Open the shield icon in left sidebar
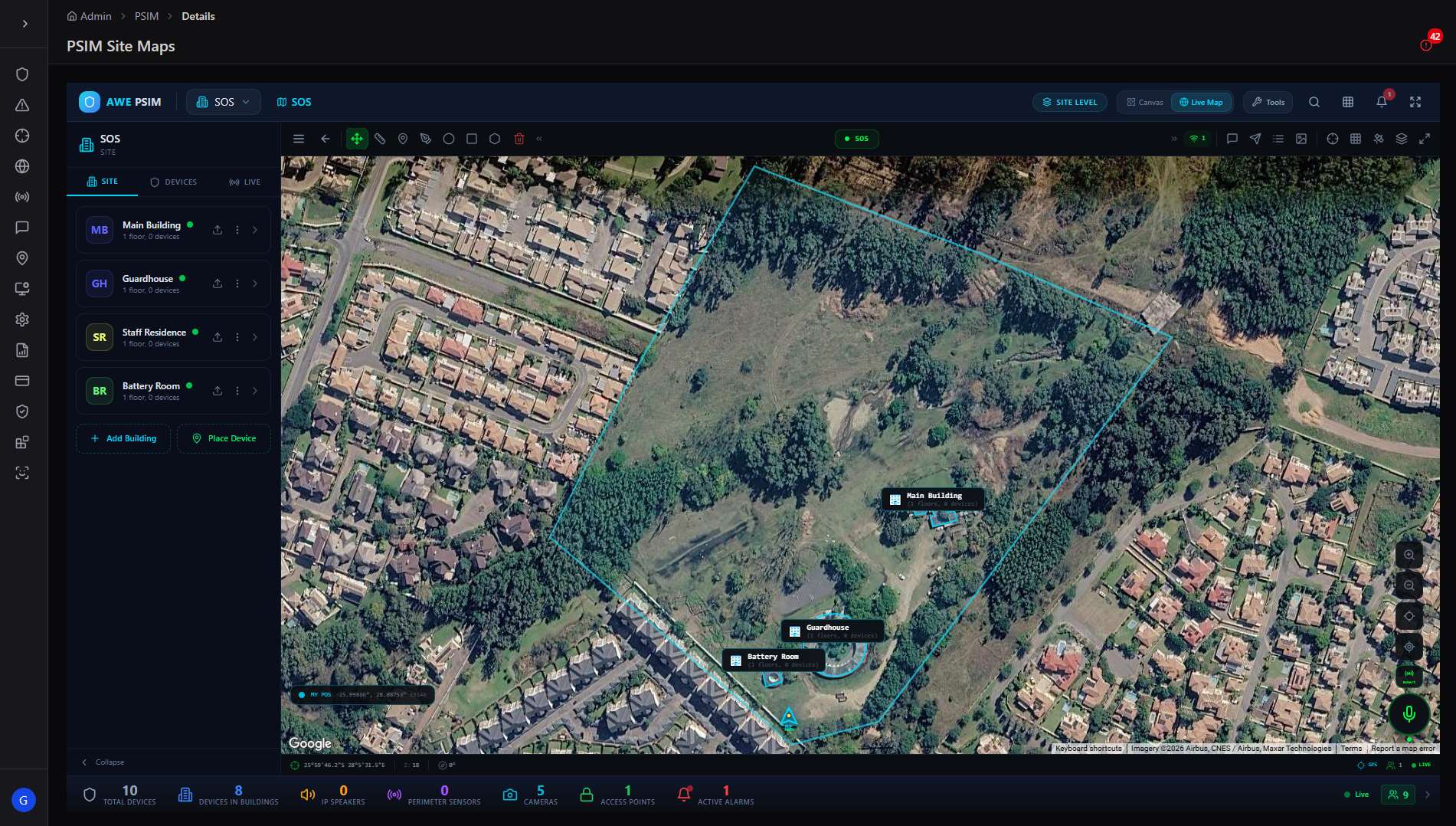This screenshot has height=826, width=1456. [22, 74]
